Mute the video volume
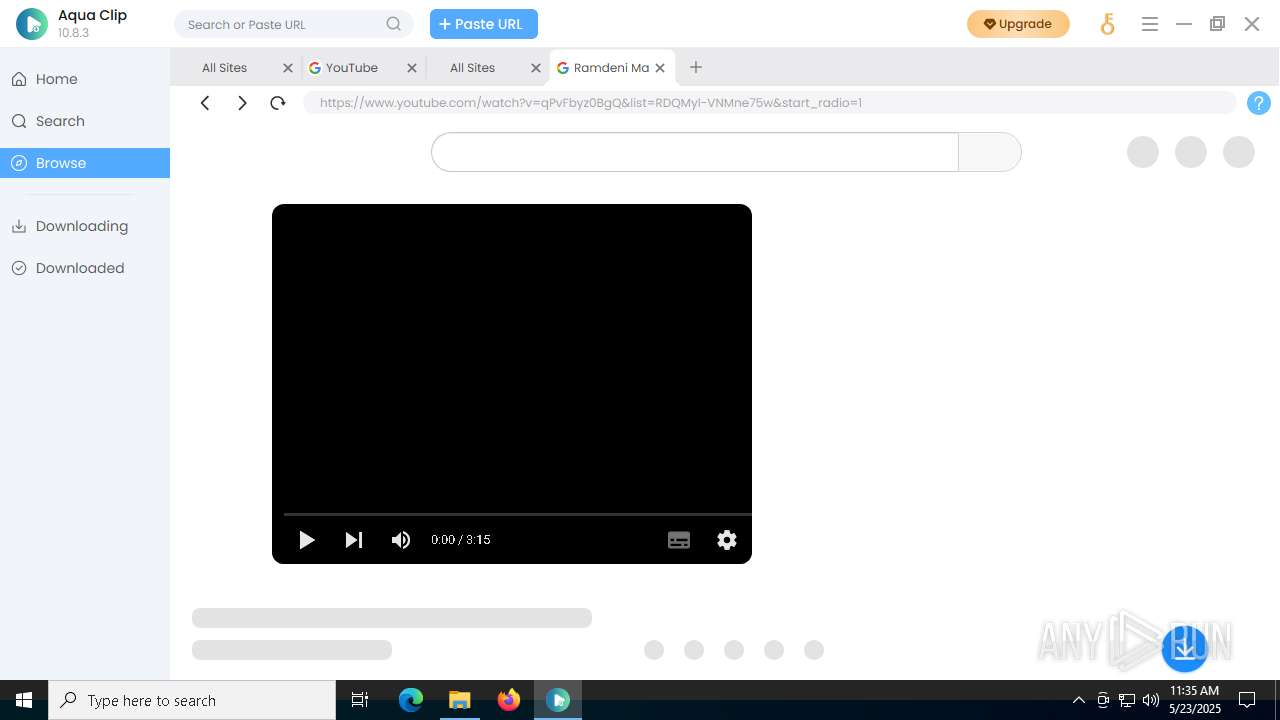This screenshot has width=1280, height=720. [401, 540]
